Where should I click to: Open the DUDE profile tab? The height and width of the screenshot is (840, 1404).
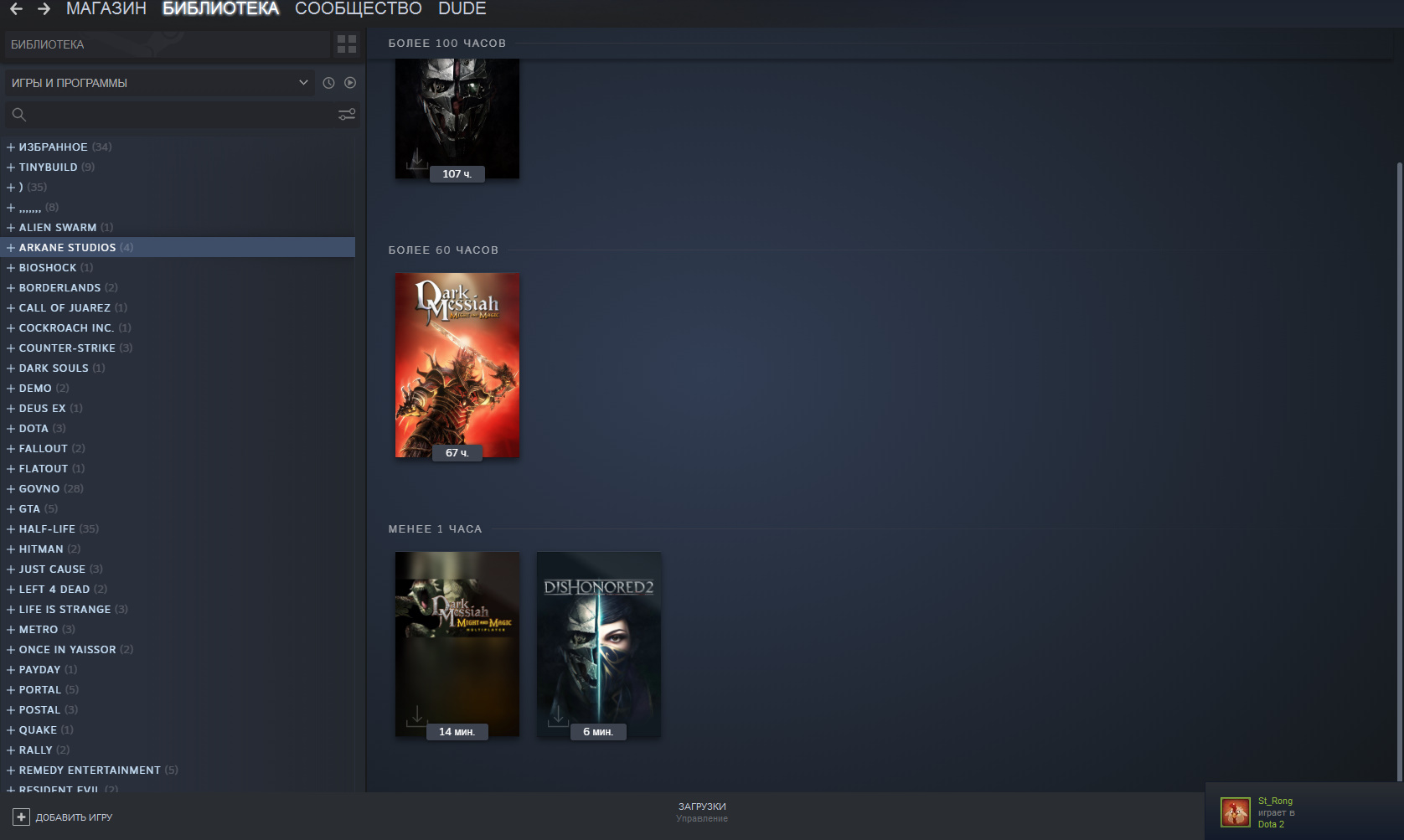coord(462,9)
